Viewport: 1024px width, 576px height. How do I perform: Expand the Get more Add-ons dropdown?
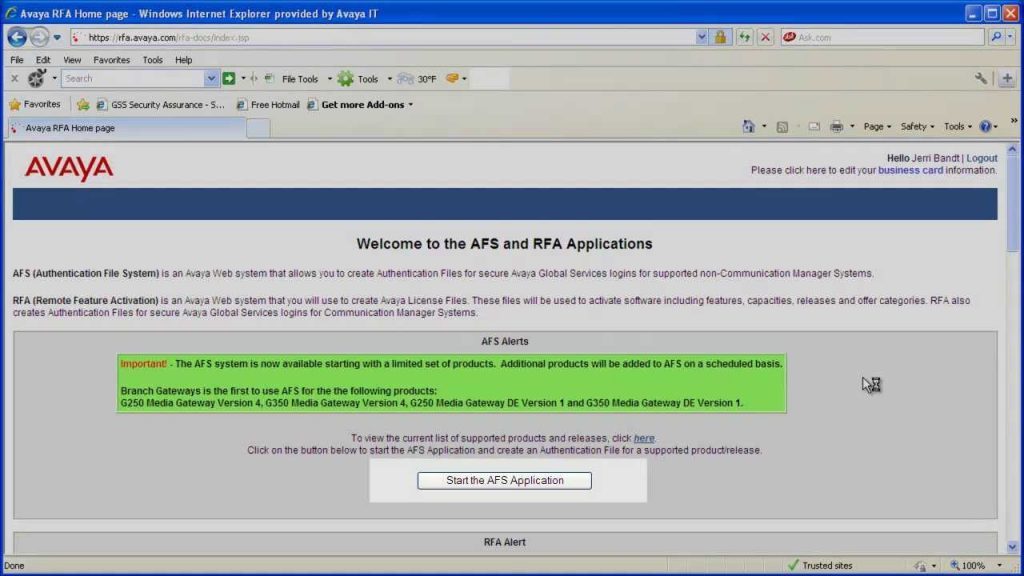point(411,104)
